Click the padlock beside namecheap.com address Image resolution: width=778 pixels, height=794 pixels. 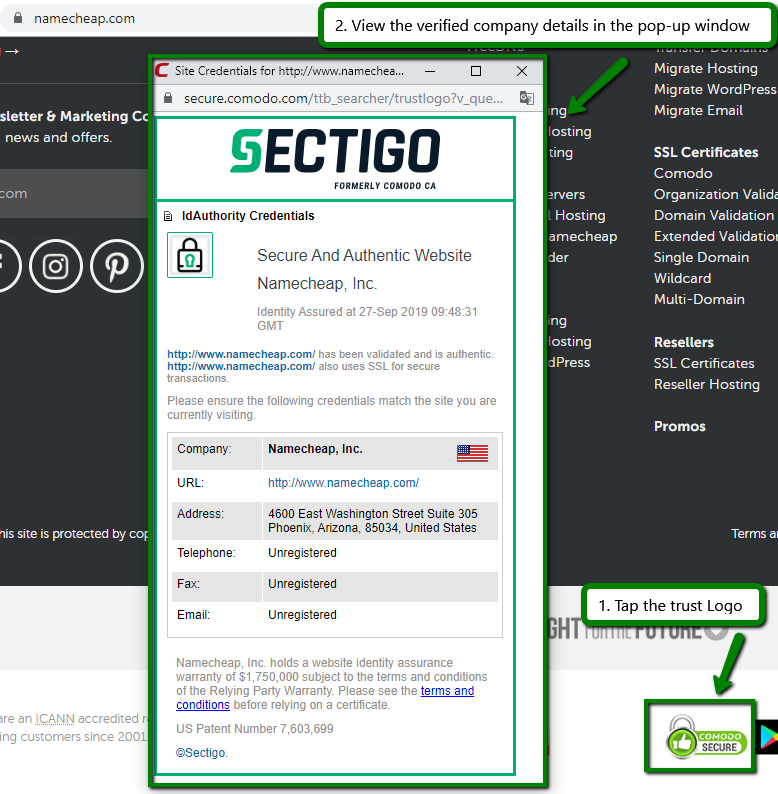pyautogui.click(x=18, y=18)
